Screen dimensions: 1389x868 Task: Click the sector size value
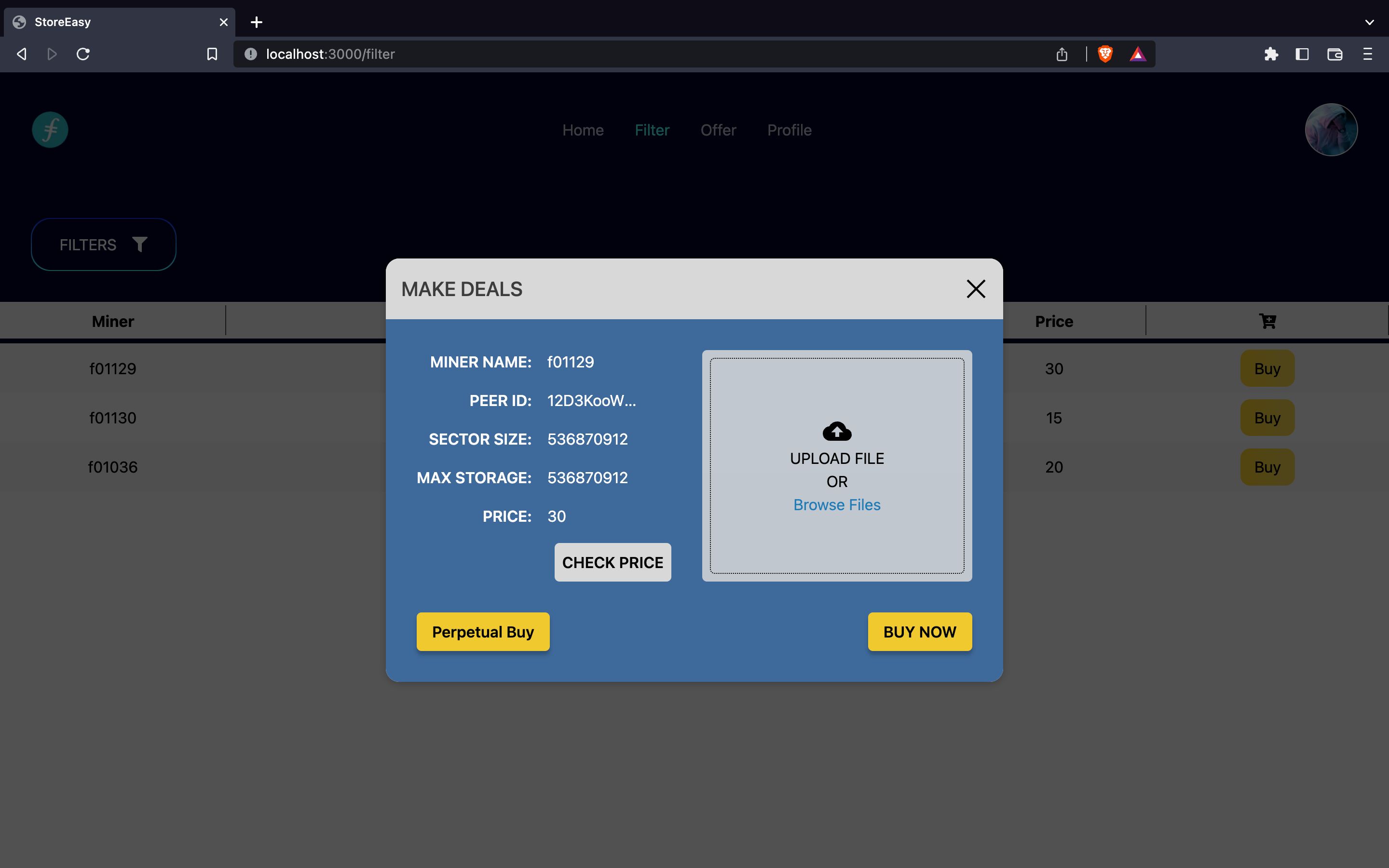tap(587, 439)
